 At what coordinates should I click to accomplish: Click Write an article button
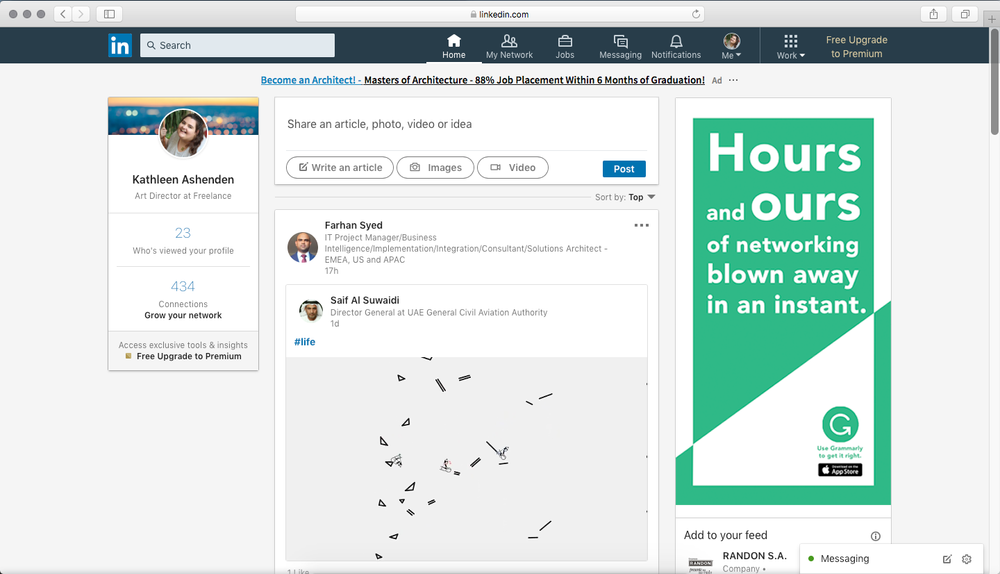(340, 168)
